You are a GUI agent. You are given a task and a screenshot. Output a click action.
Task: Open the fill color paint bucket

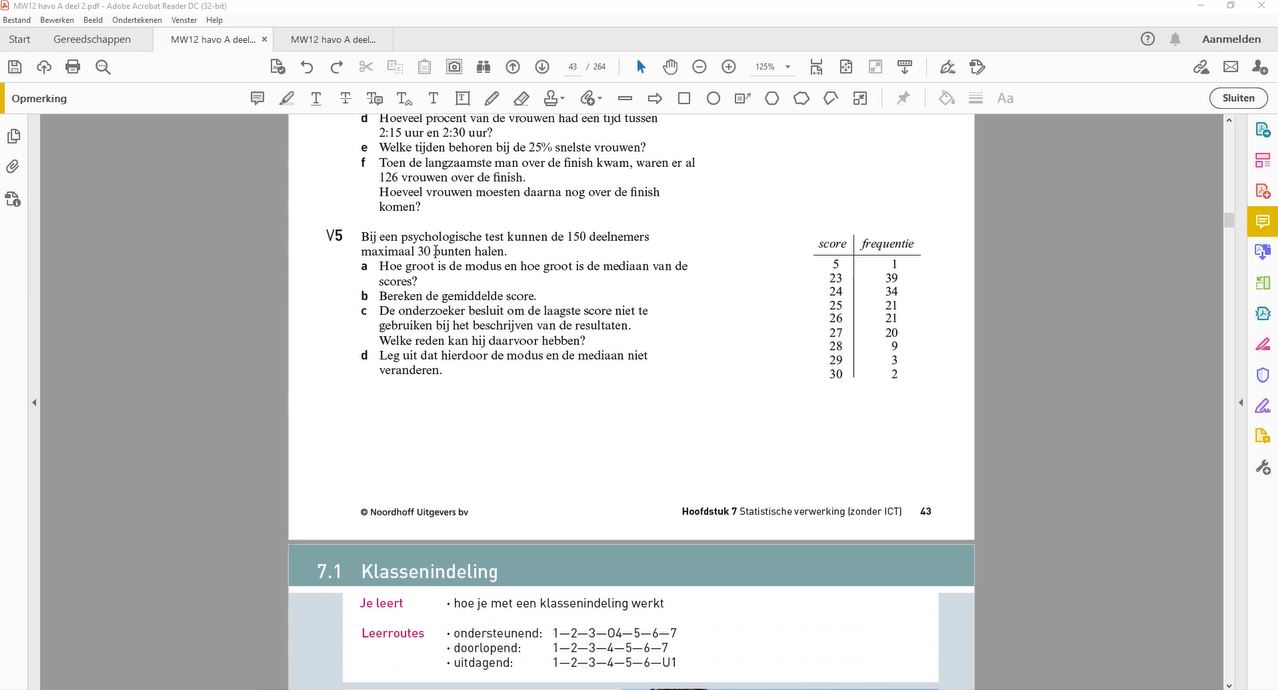(x=947, y=98)
